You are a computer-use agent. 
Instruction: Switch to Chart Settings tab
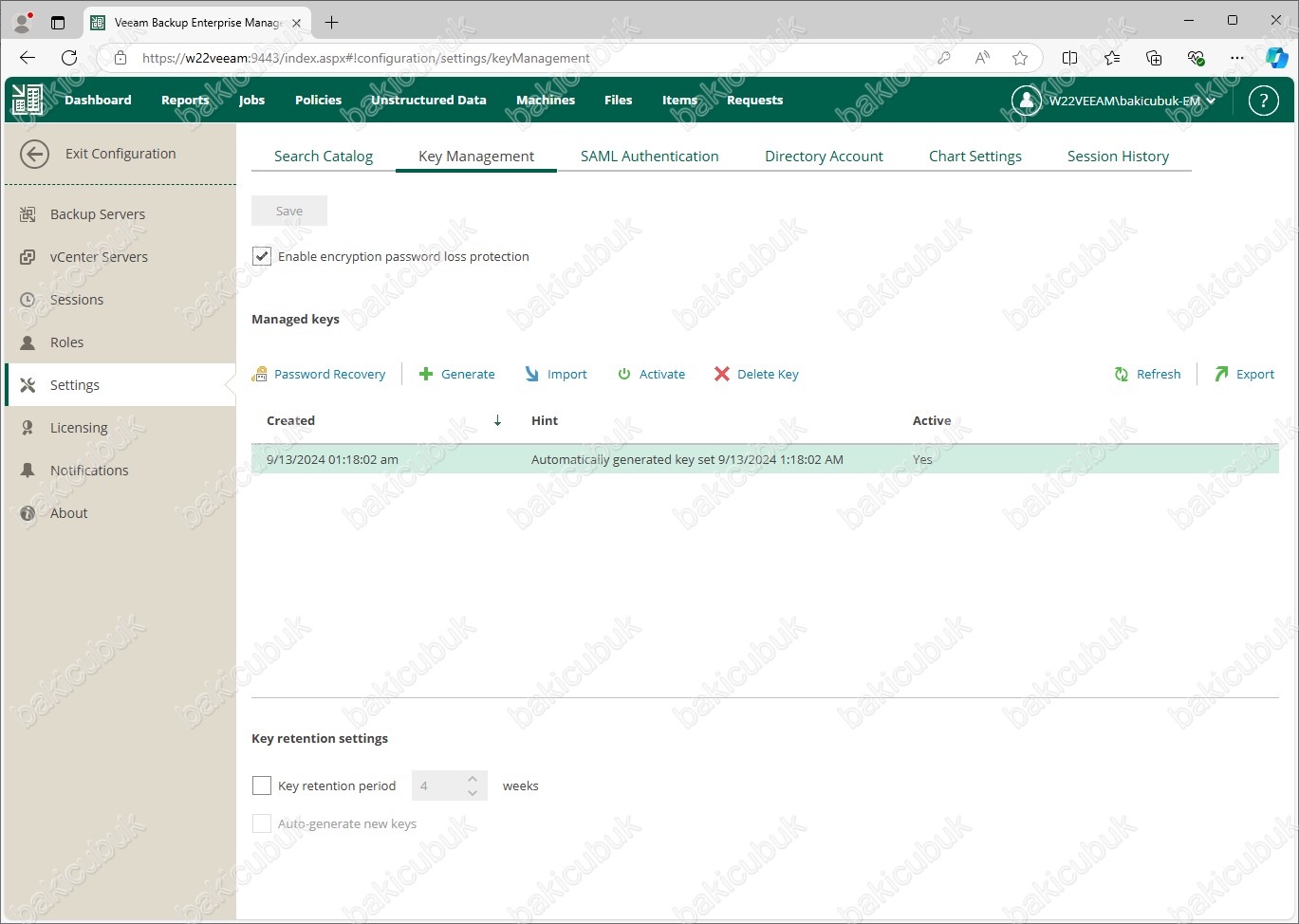tap(975, 156)
